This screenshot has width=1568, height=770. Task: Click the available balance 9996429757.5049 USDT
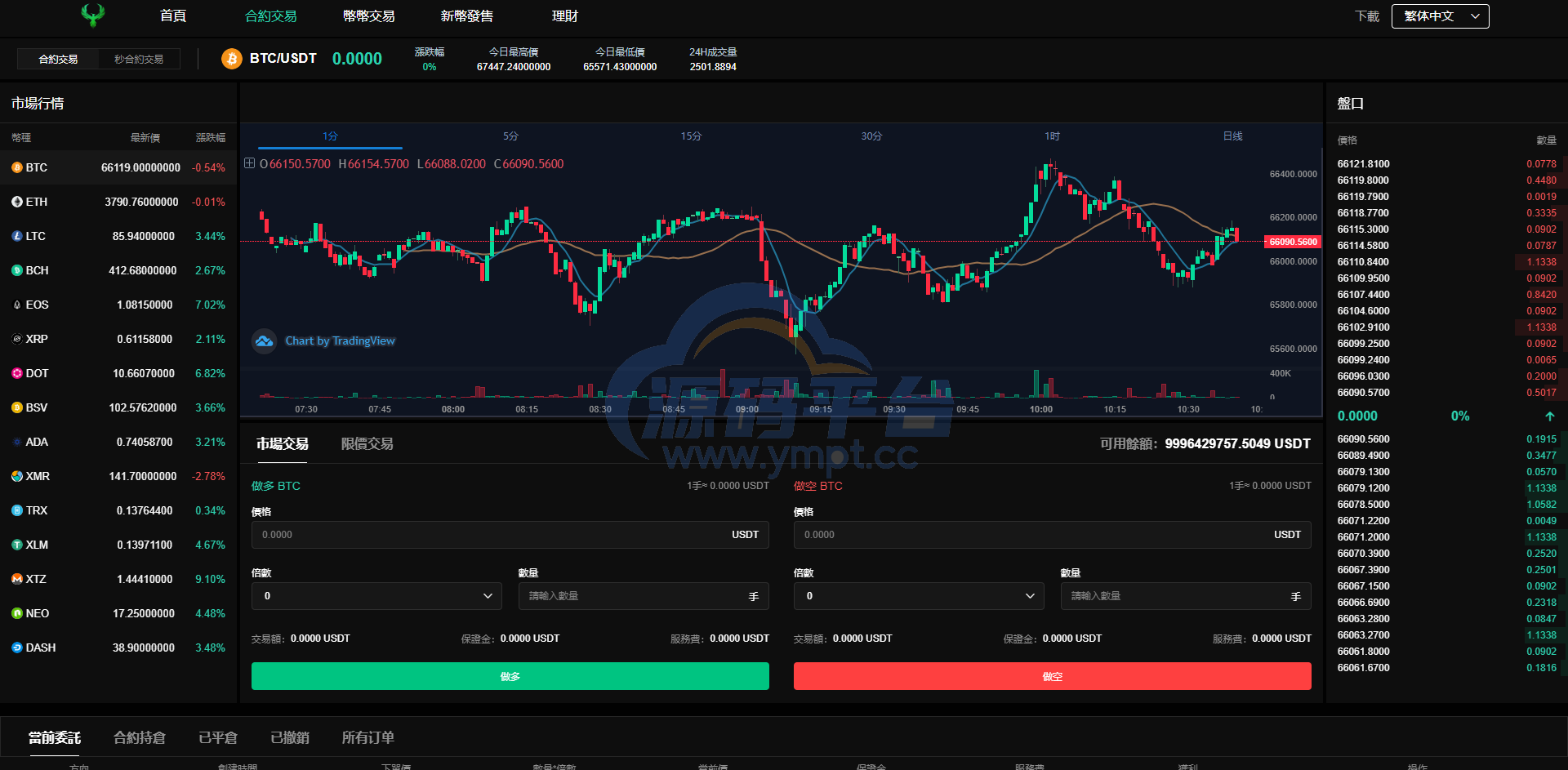pos(1237,444)
